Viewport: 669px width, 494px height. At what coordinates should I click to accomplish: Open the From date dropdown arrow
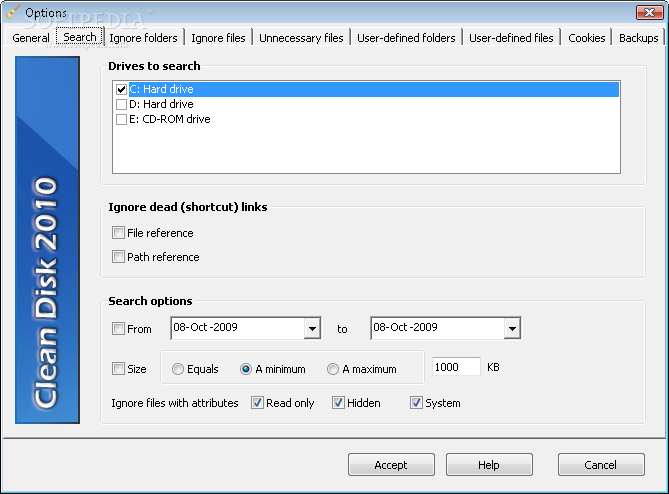pos(312,328)
